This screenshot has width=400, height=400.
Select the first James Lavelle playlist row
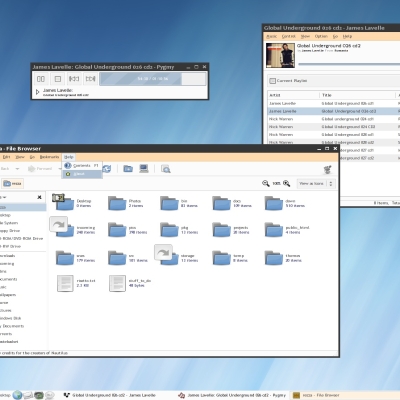[x=334, y=103]
